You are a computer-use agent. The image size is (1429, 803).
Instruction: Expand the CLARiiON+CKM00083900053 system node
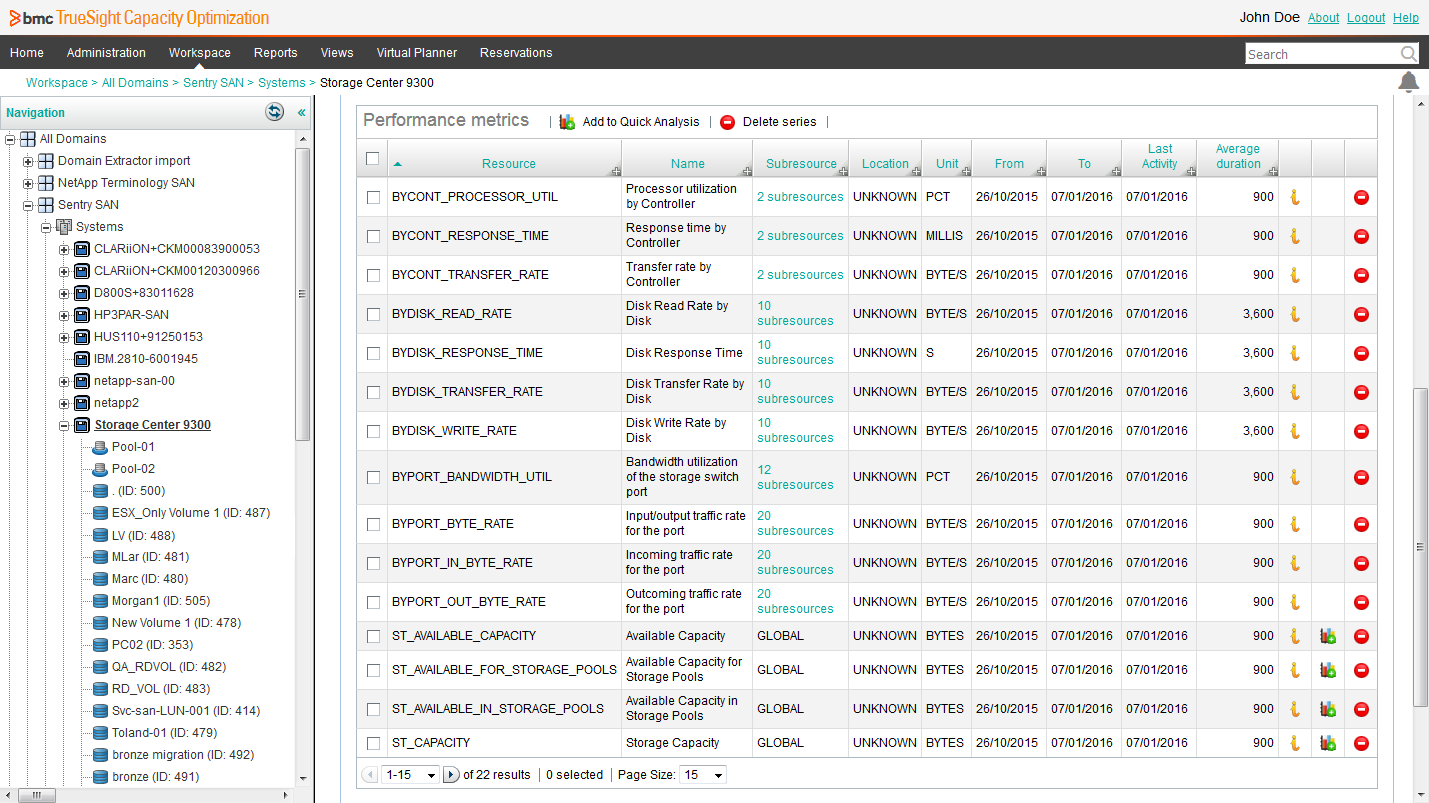(64, 249)
